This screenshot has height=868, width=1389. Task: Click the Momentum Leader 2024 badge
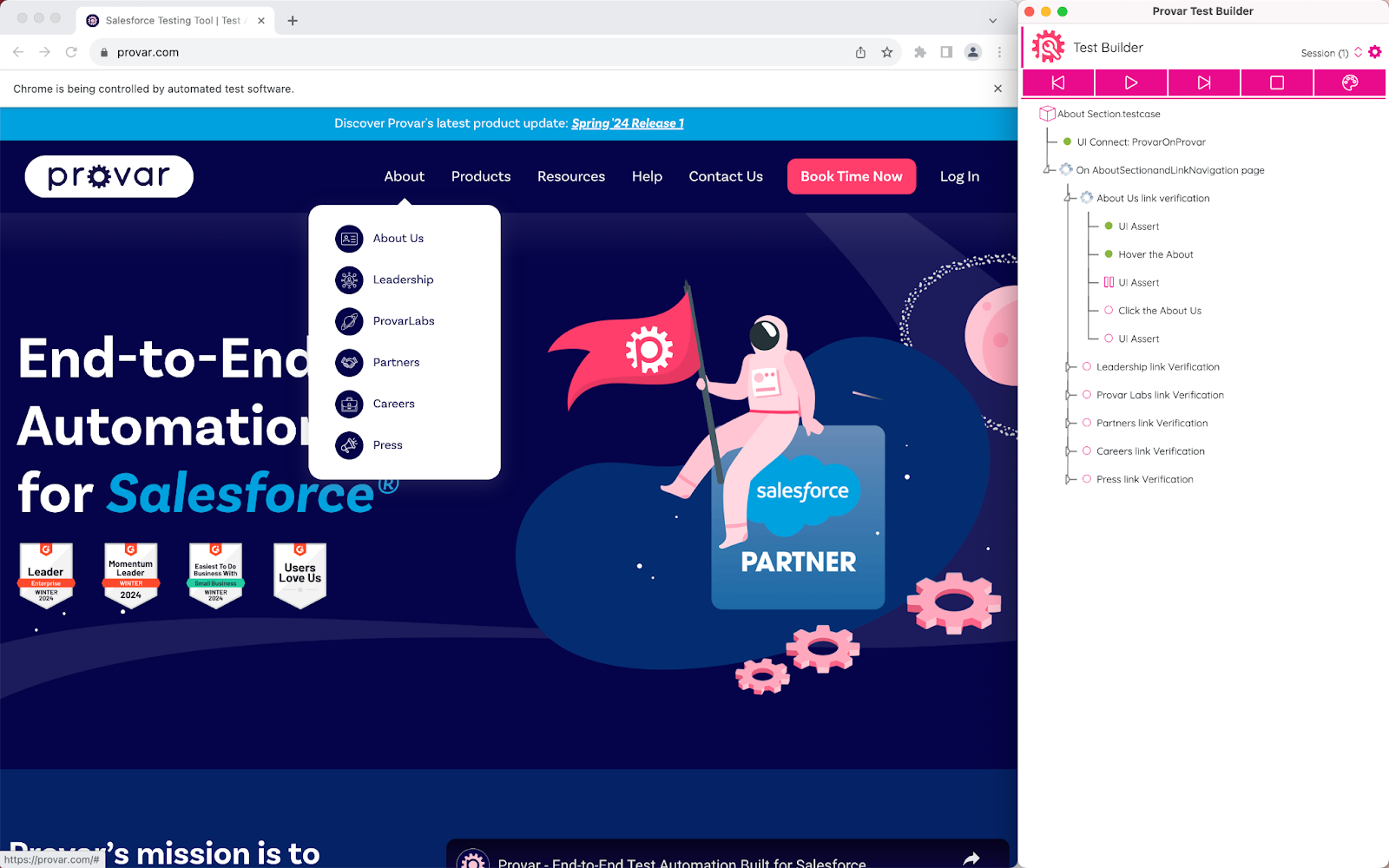pyautogui.click(x=131, y=575)
